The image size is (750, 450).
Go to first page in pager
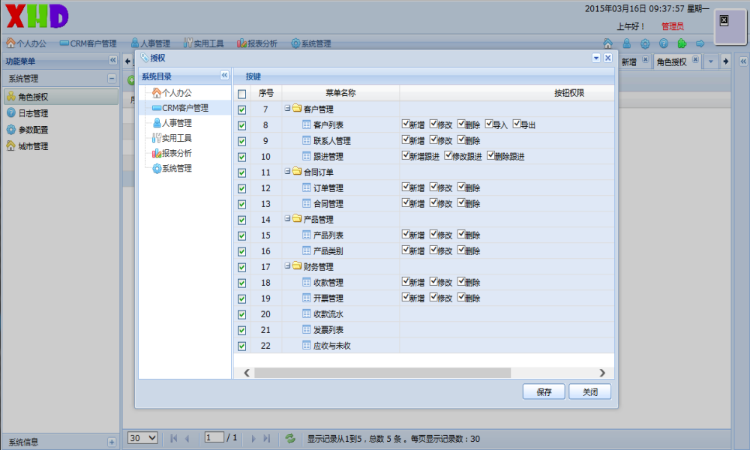coord(174,438)
